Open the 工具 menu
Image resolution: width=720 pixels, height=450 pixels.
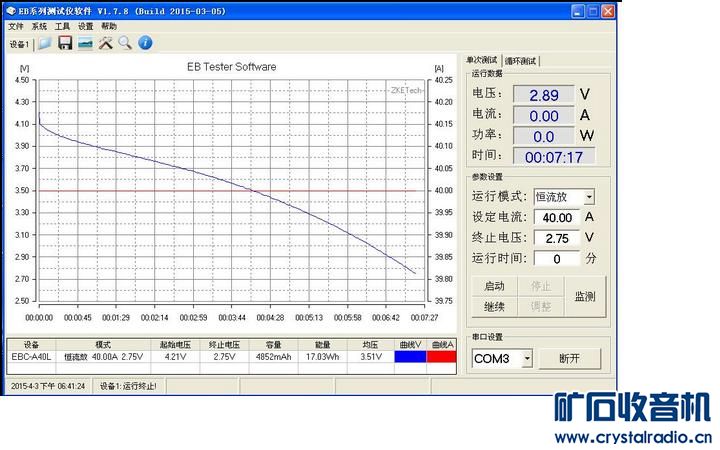(62, 27)
